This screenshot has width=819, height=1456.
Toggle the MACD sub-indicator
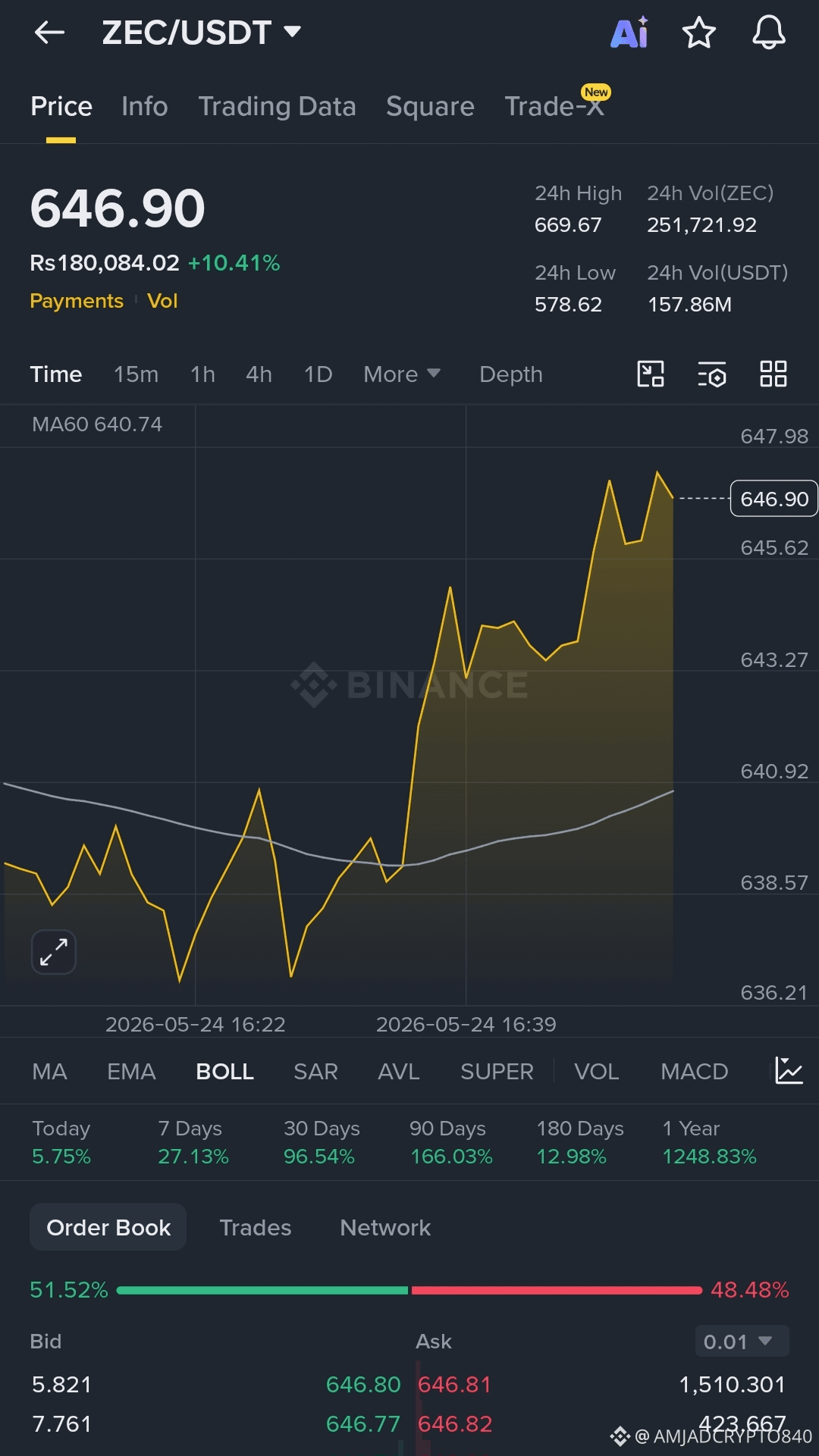click(694, 1072)
